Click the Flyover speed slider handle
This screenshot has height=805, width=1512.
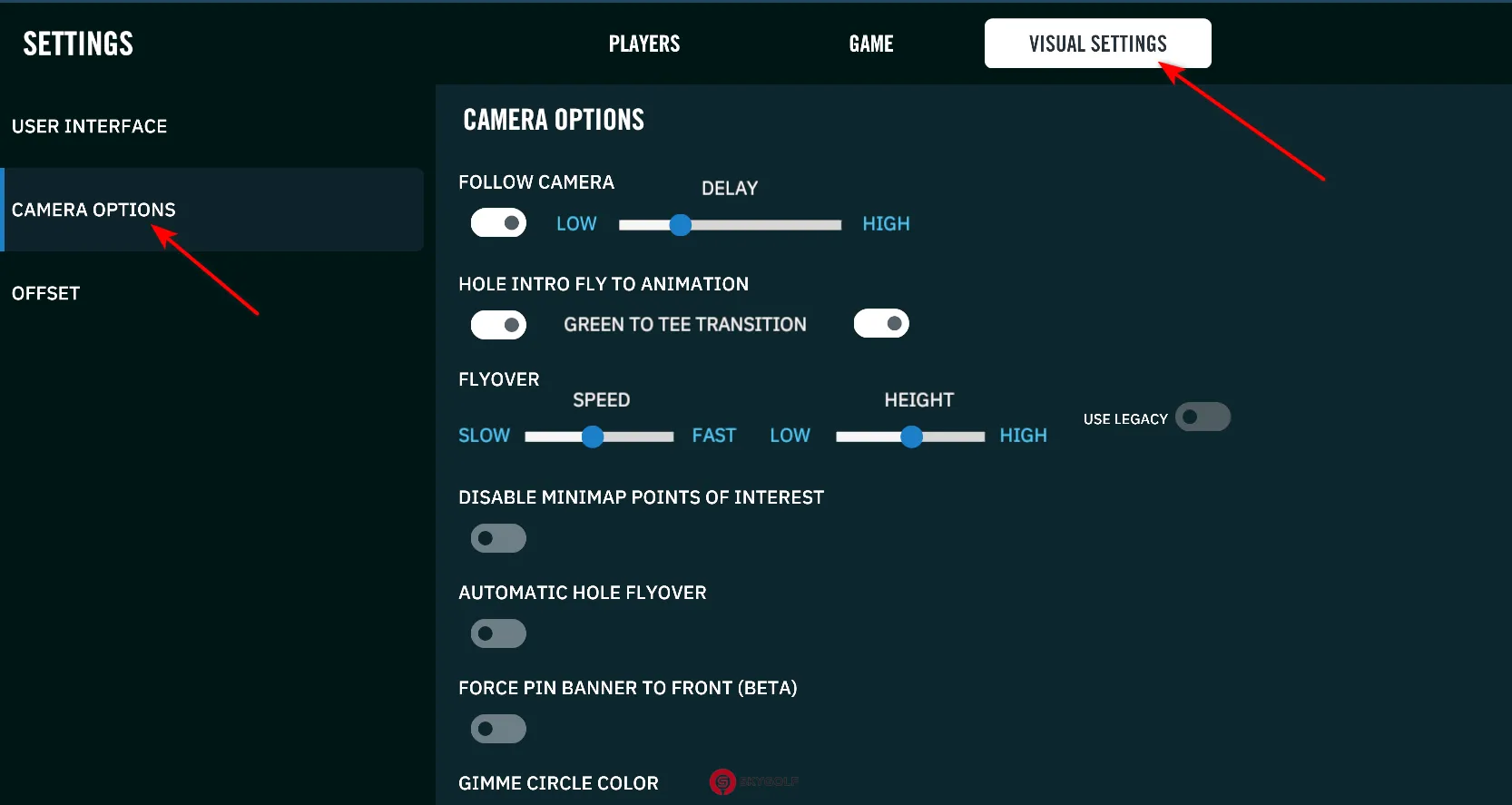tap(593, 437)
